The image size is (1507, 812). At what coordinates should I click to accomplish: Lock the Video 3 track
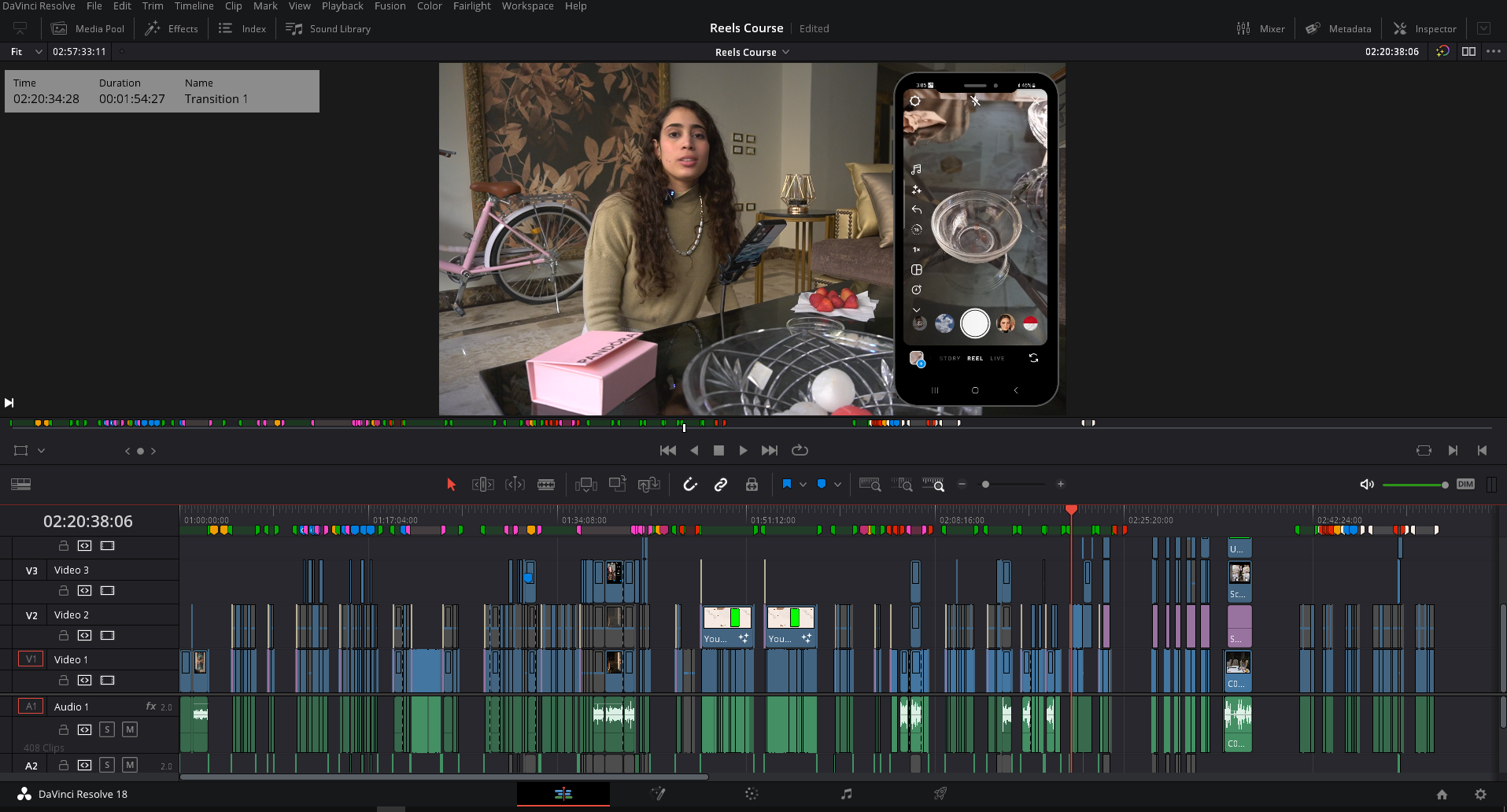pyautogui.click(x=64, y=590)
